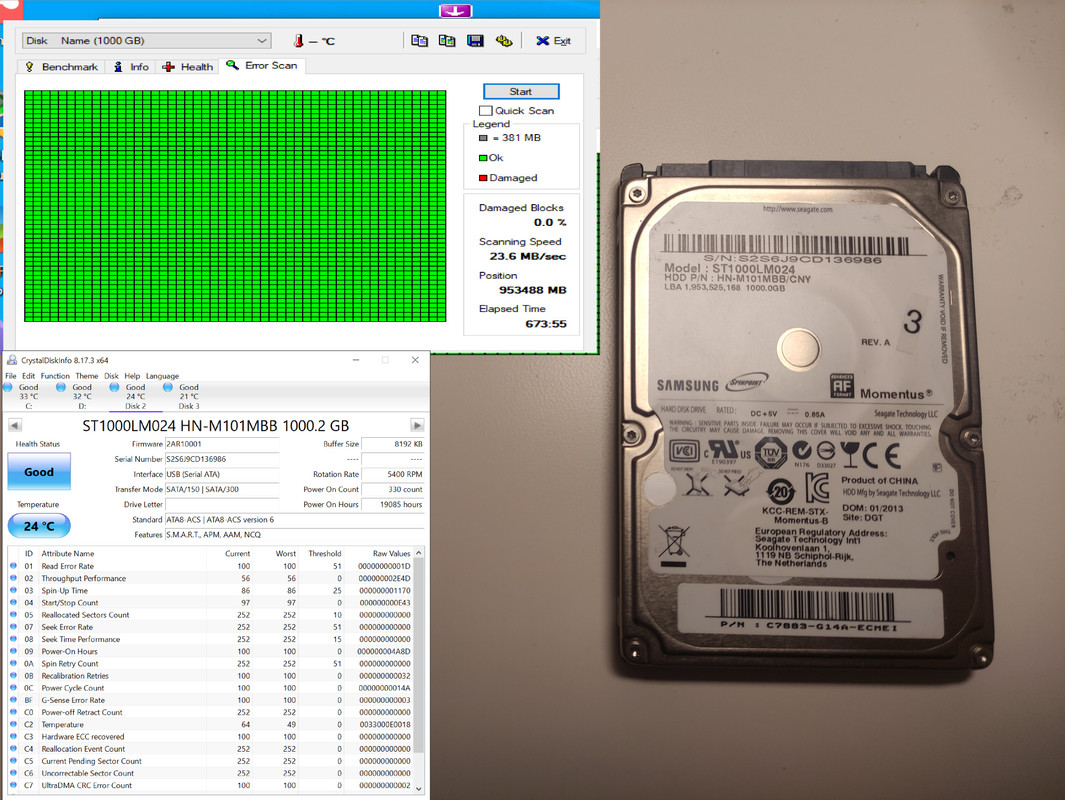Screen dimensions: 1065x800
Task: Select the Temperature attribute row text
Action: point(62,725)
